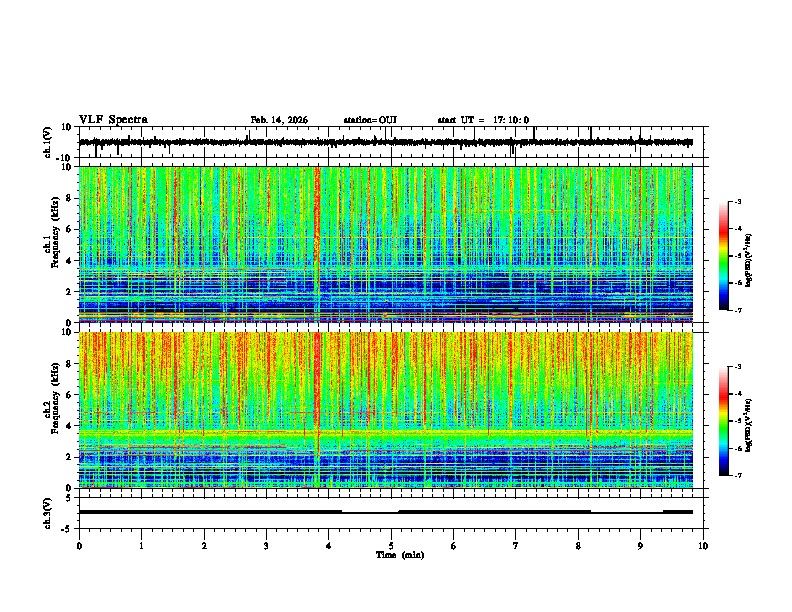The height and width of the screenshot is (612, 792).
Task: Click the time-axis tick label "5"
Action: click(x=391, y=546)
